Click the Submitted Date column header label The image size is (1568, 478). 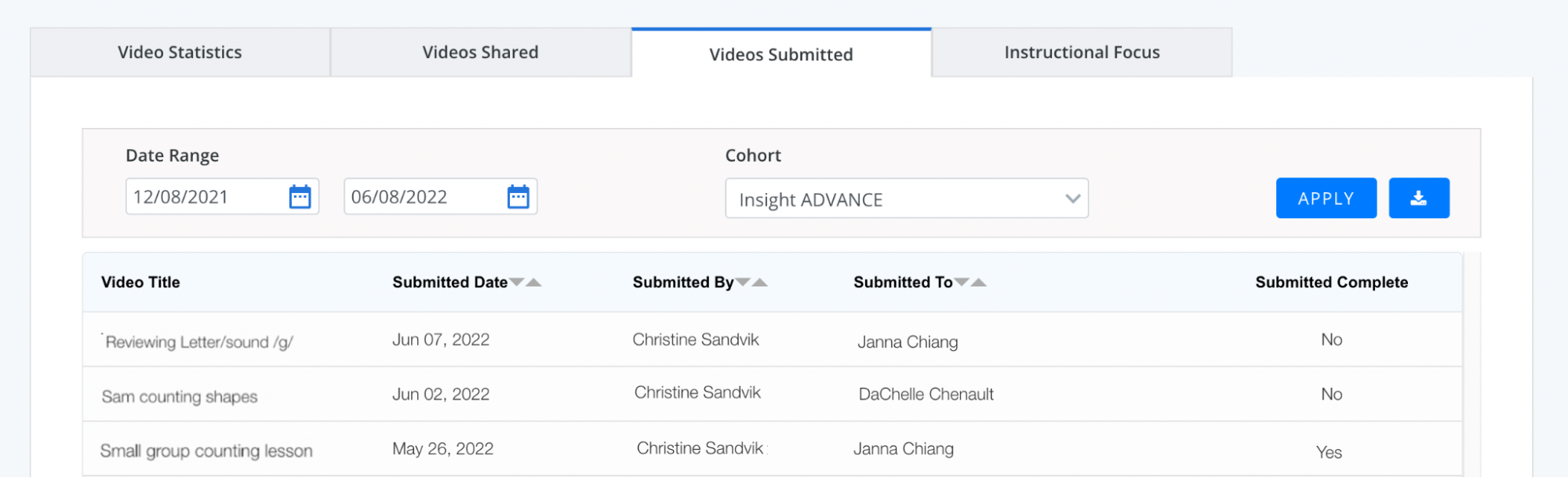tap(450, 283)
